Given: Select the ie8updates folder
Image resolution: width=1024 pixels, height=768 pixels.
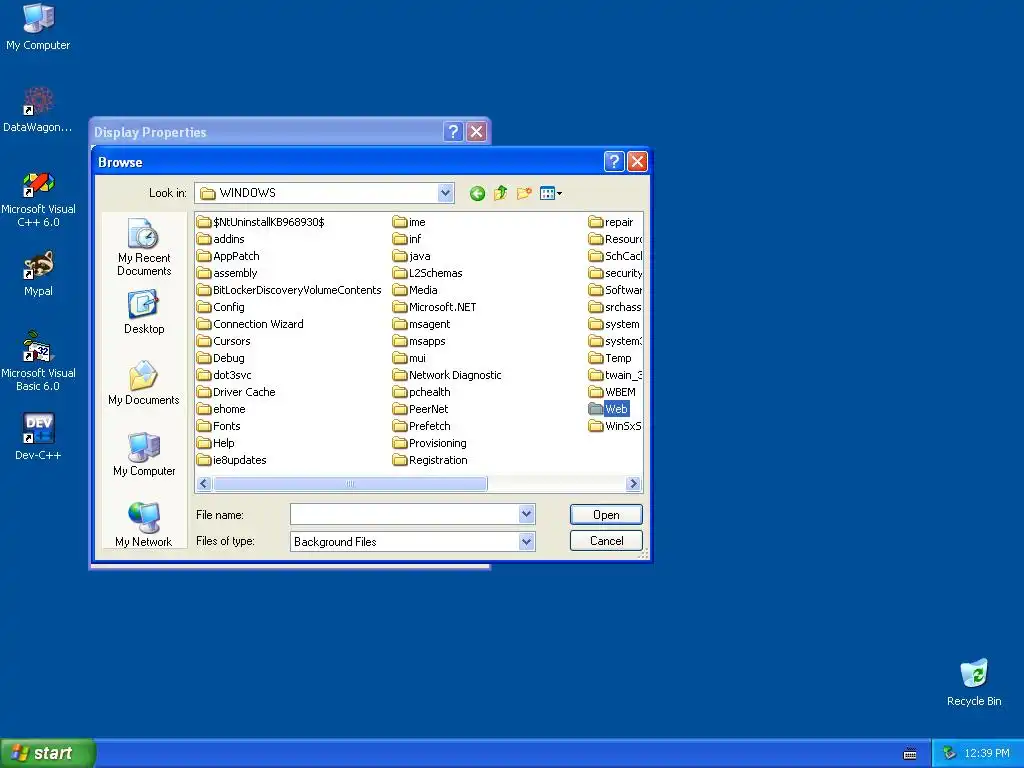Looking at the screenshot, I should tap(232, 460).
